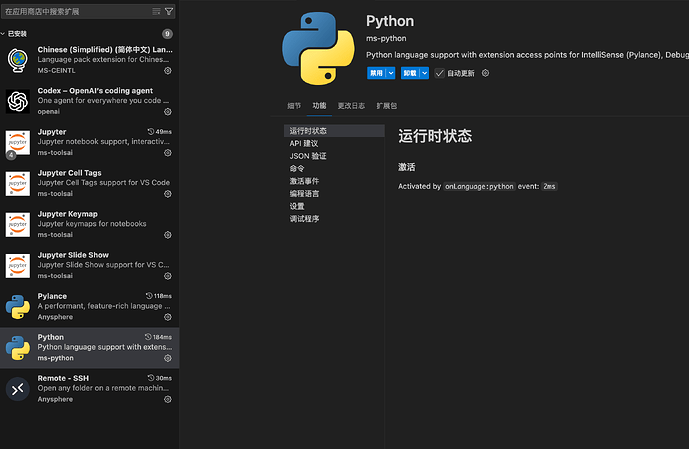Screen dimensions: 689x449
Task: Click the Python 184ms activation indicator
Action: coord(158,337)
